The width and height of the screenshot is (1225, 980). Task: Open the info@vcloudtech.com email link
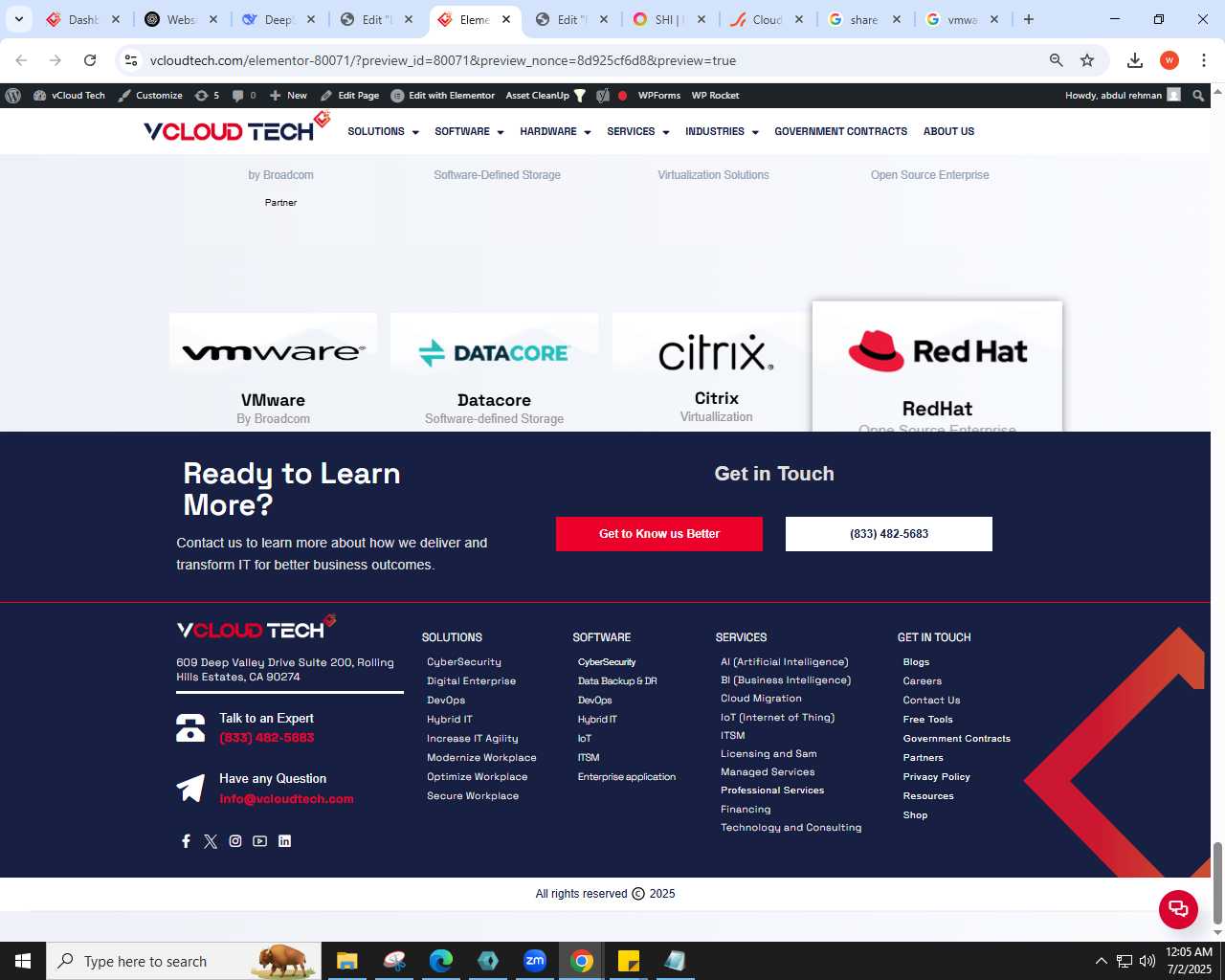pyautogui.click(x=286, y=799)
